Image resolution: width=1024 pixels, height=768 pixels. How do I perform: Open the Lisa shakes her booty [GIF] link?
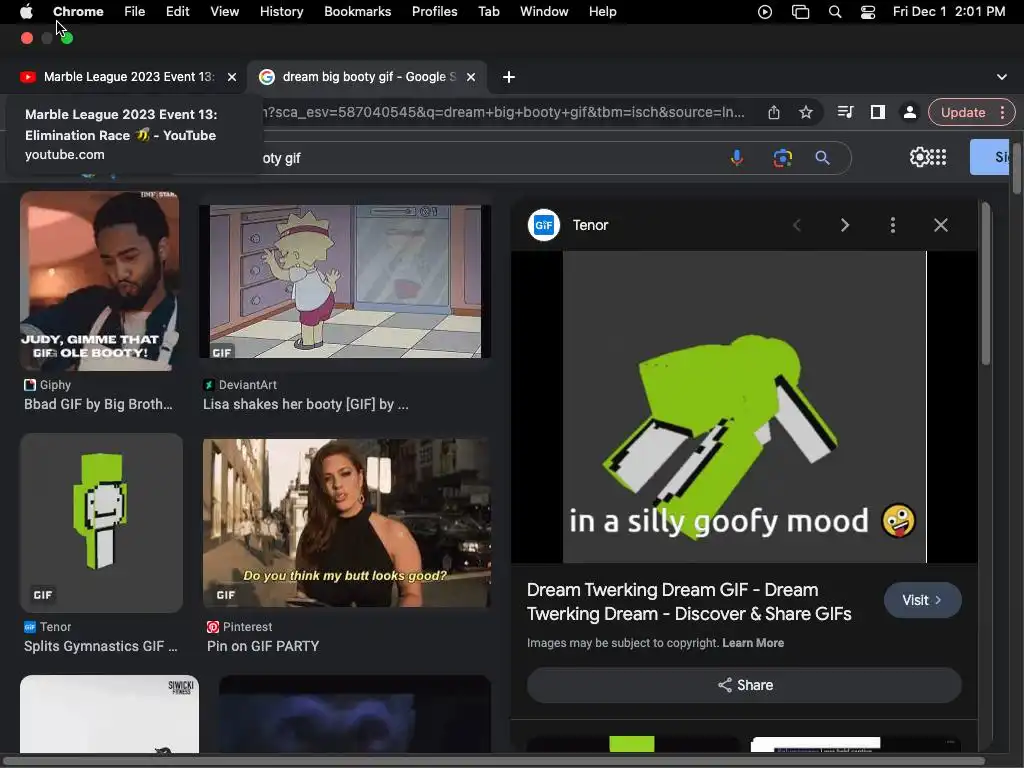306,404
